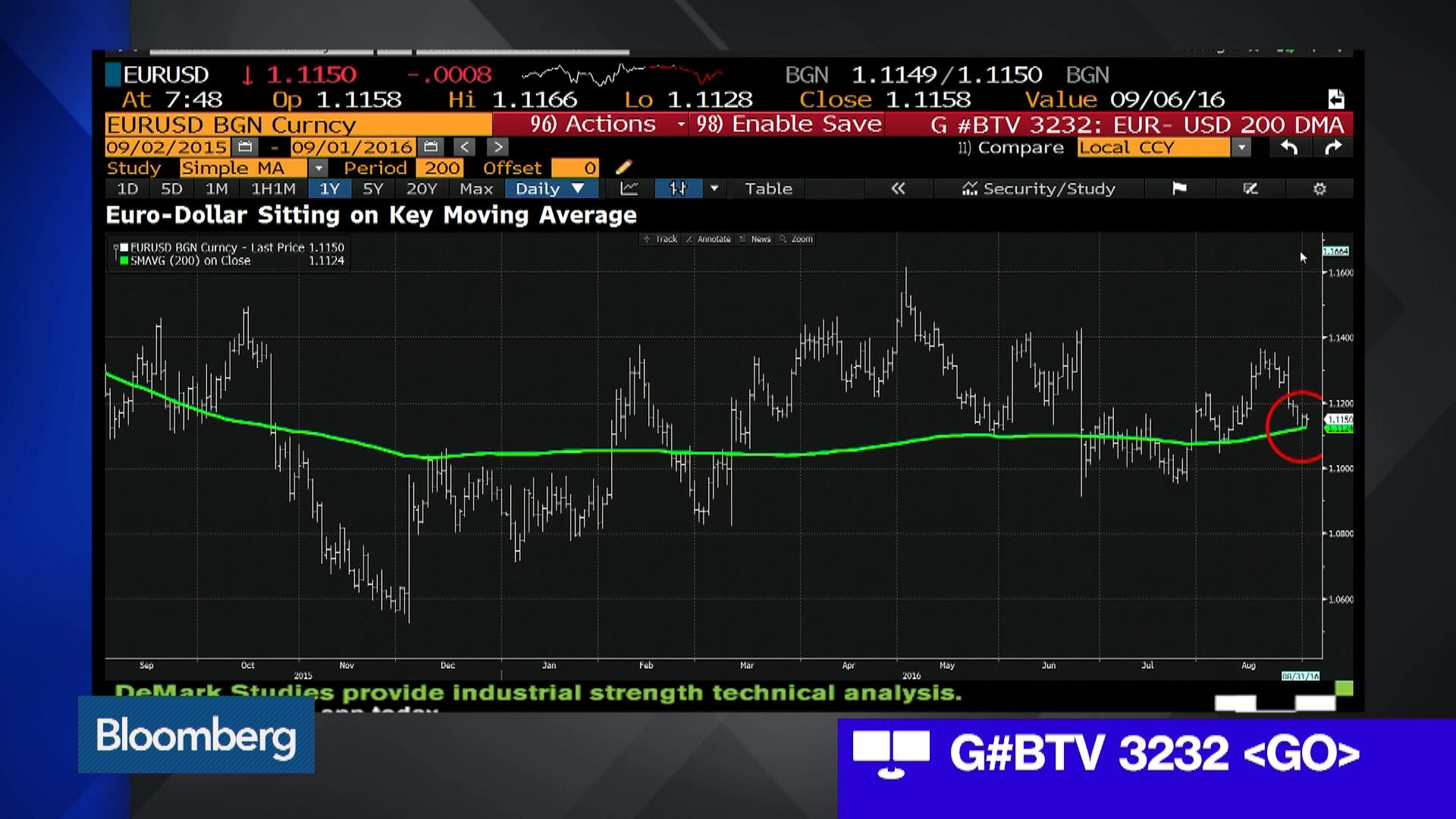Click the EURUSD ticker label
This screenshot has height=819, width=1456.
click(x=166, y=75)
